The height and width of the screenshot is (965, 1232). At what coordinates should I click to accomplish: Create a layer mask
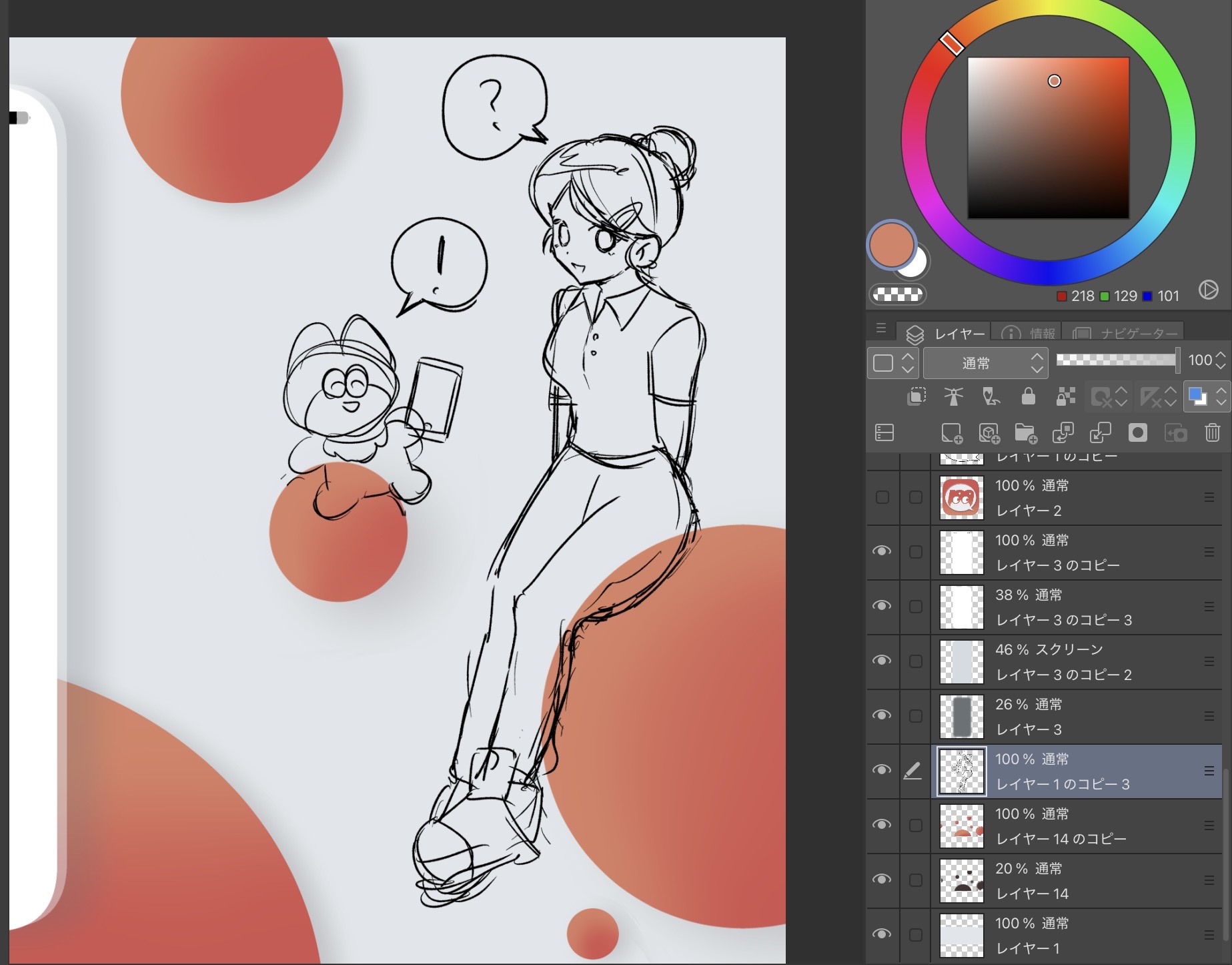coord(1137,432)
